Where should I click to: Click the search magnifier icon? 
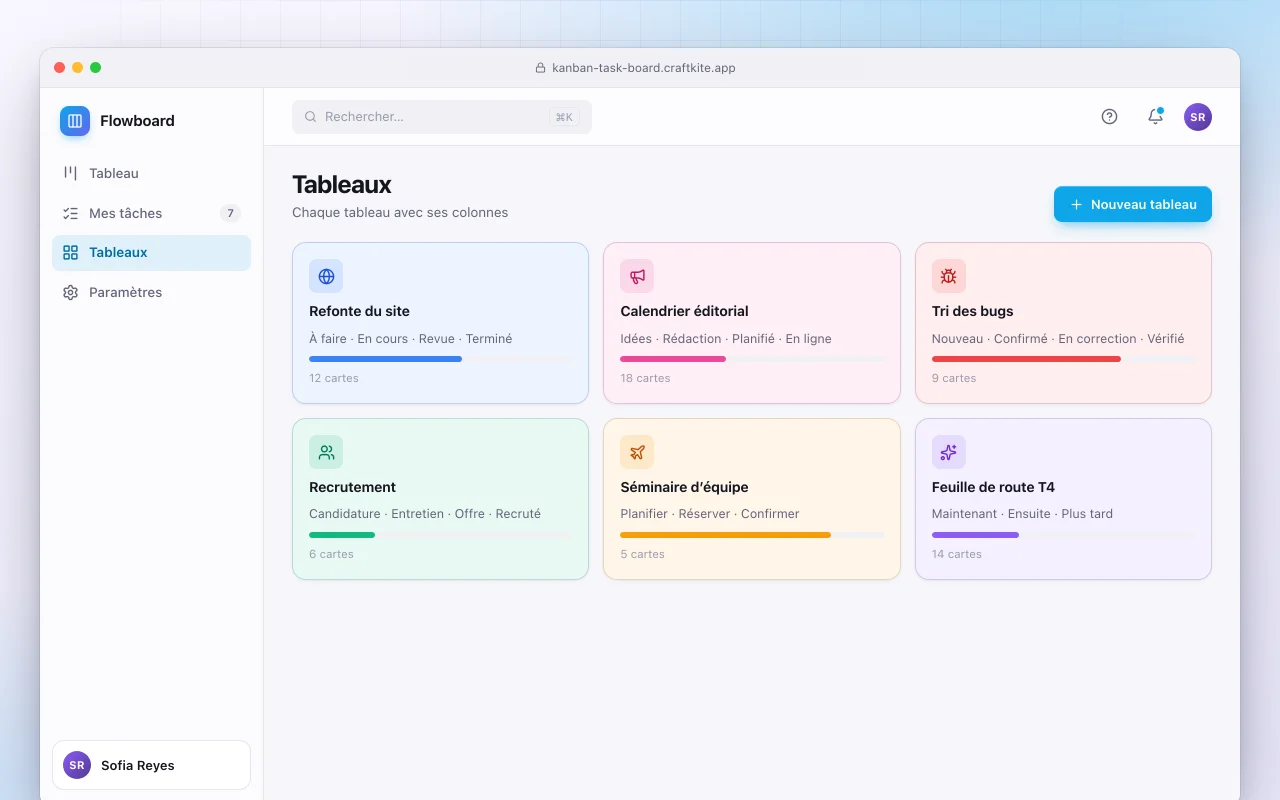(311, 117)
